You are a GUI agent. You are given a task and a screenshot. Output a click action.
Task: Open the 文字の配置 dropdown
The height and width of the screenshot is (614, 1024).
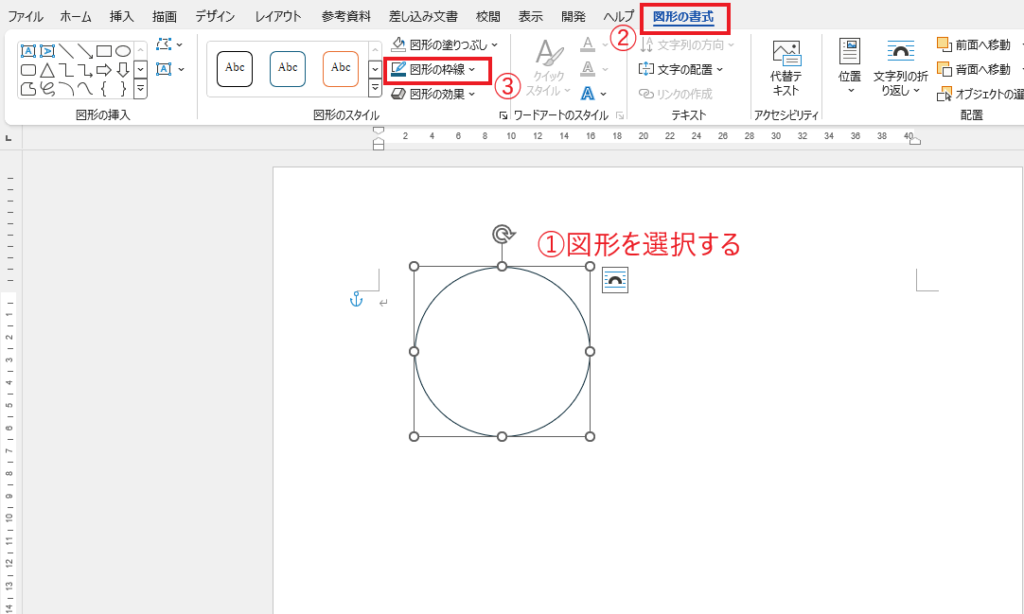[680, 69]
